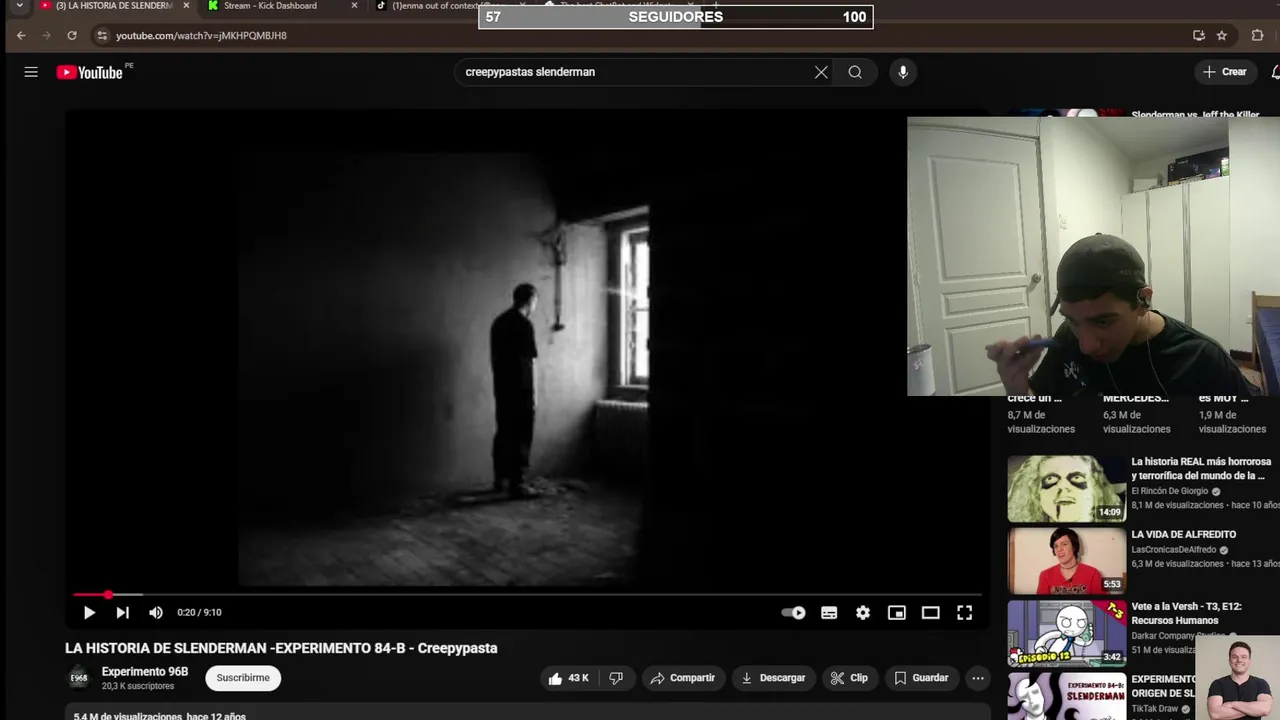Open the player settings gear
Viewport: 1280px width, 720px height.
click(x=863, y=613)
